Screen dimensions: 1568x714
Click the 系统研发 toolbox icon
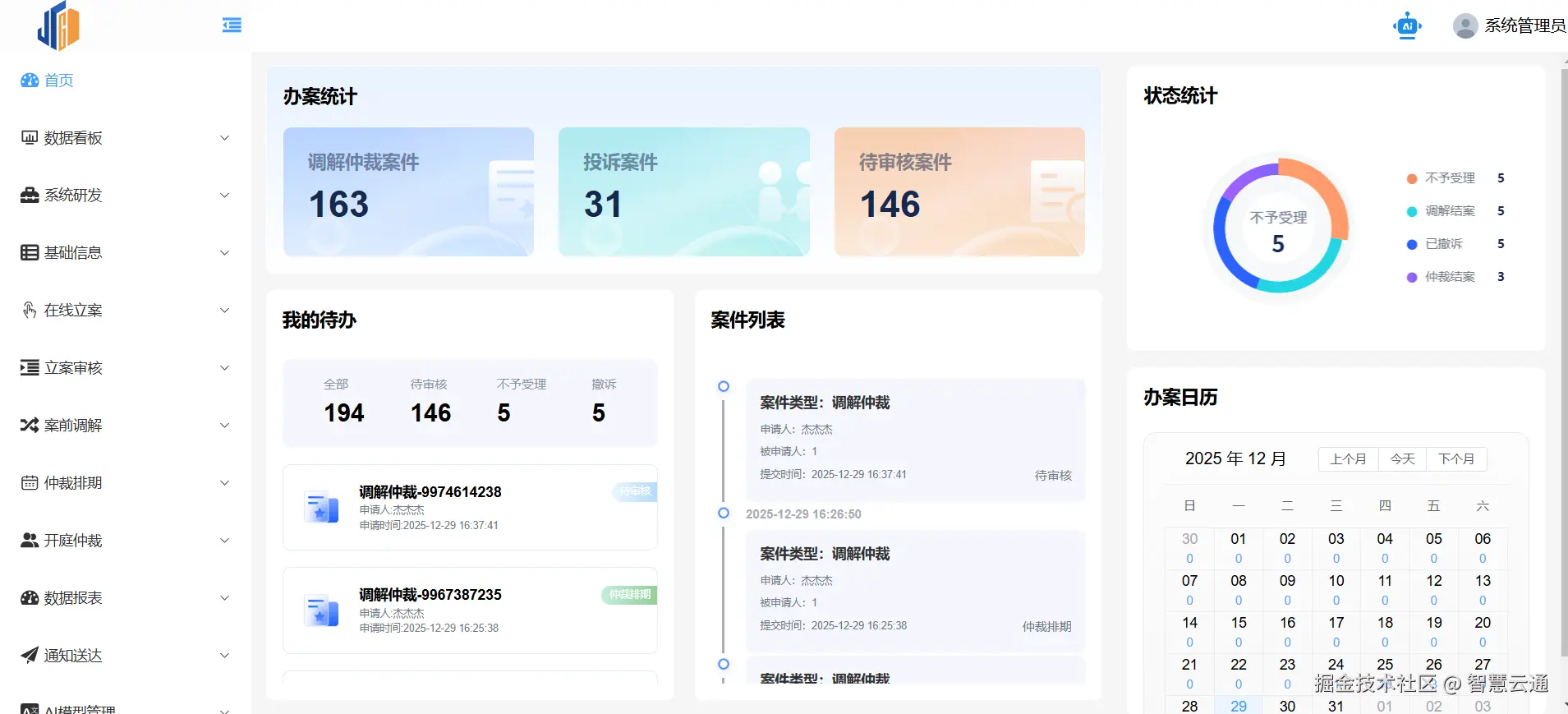[x=30, y=196]
